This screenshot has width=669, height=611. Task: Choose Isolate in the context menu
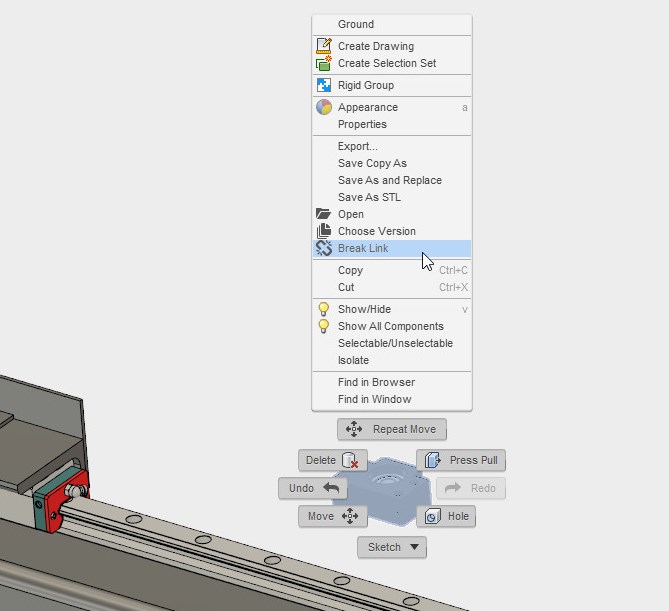392,361
